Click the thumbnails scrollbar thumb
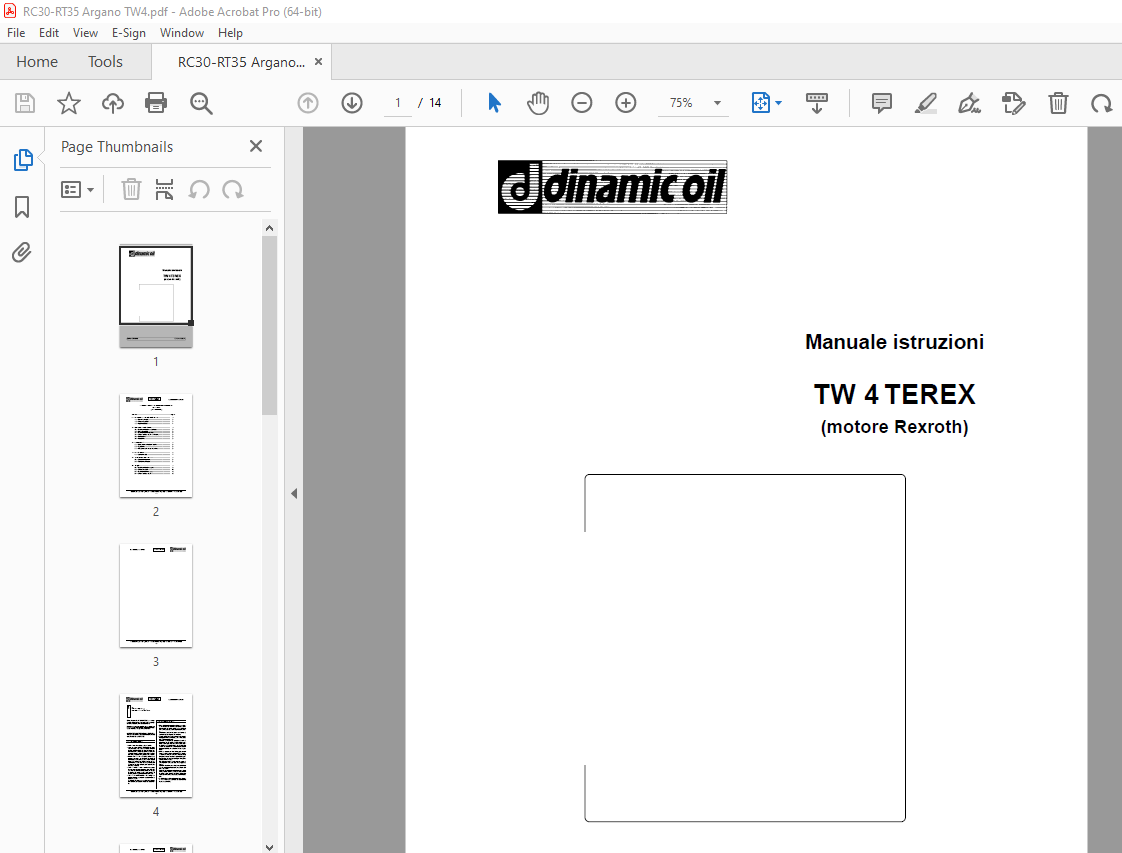The height and width of the screenshot is (853, 1122). (x=269, y=325)
